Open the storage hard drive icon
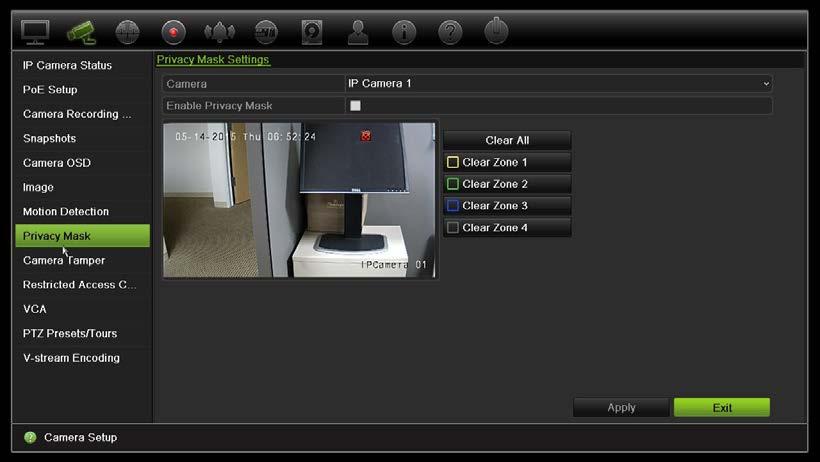Viewport: 820px width, 462px height. click(x=312, y=32)
